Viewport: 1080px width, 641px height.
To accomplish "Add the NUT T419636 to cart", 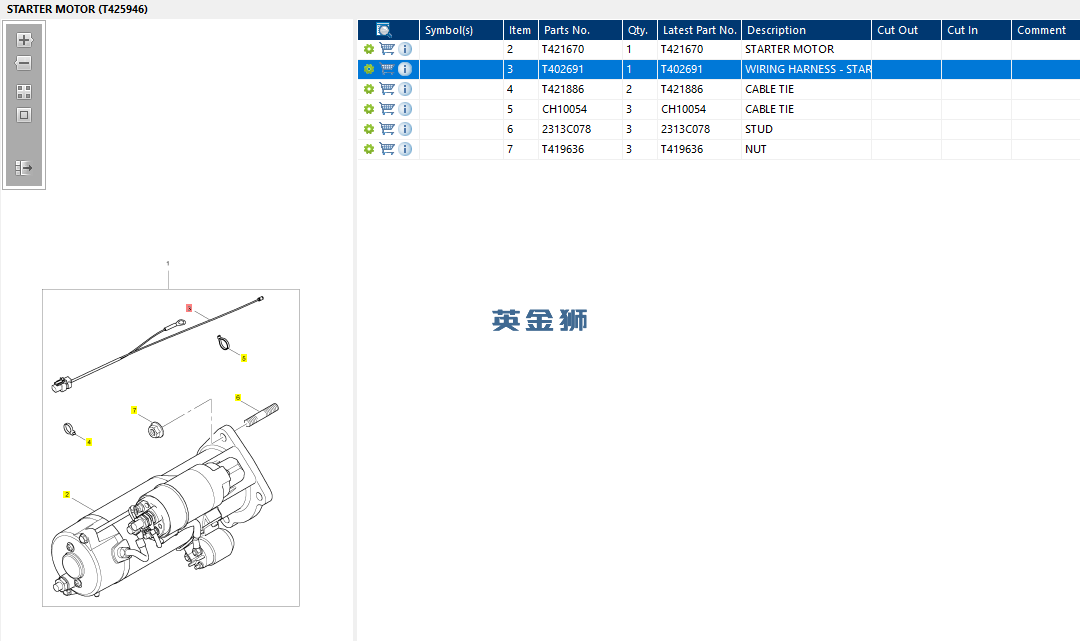I will pyautogui.click(x=387, y=149).
